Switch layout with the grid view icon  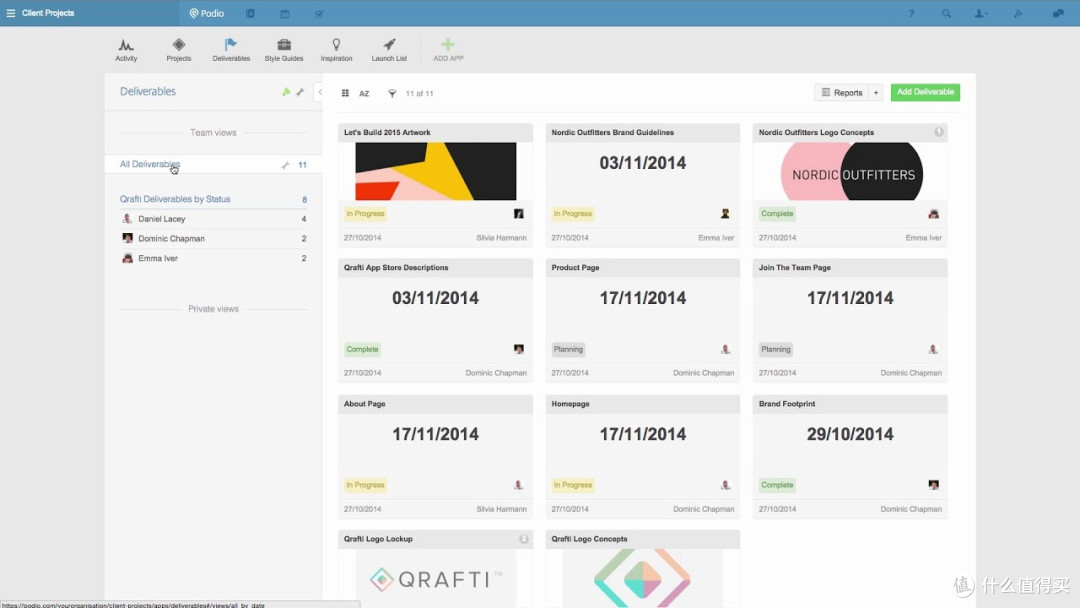[345, 93]
